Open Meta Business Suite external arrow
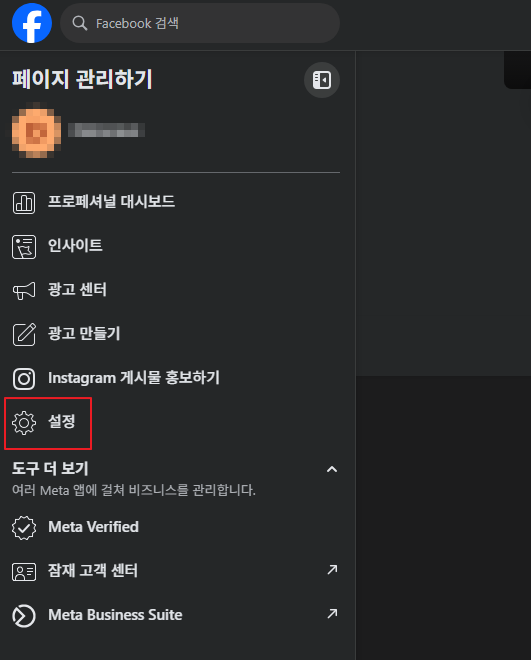Viewport: 531px width, 660px height. (332, 613)
